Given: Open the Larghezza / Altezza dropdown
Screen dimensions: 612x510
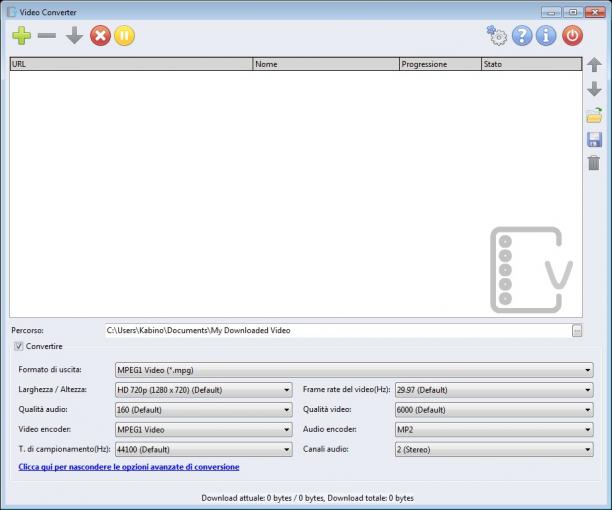Looking at the screenshot, I should pos(203,390).
